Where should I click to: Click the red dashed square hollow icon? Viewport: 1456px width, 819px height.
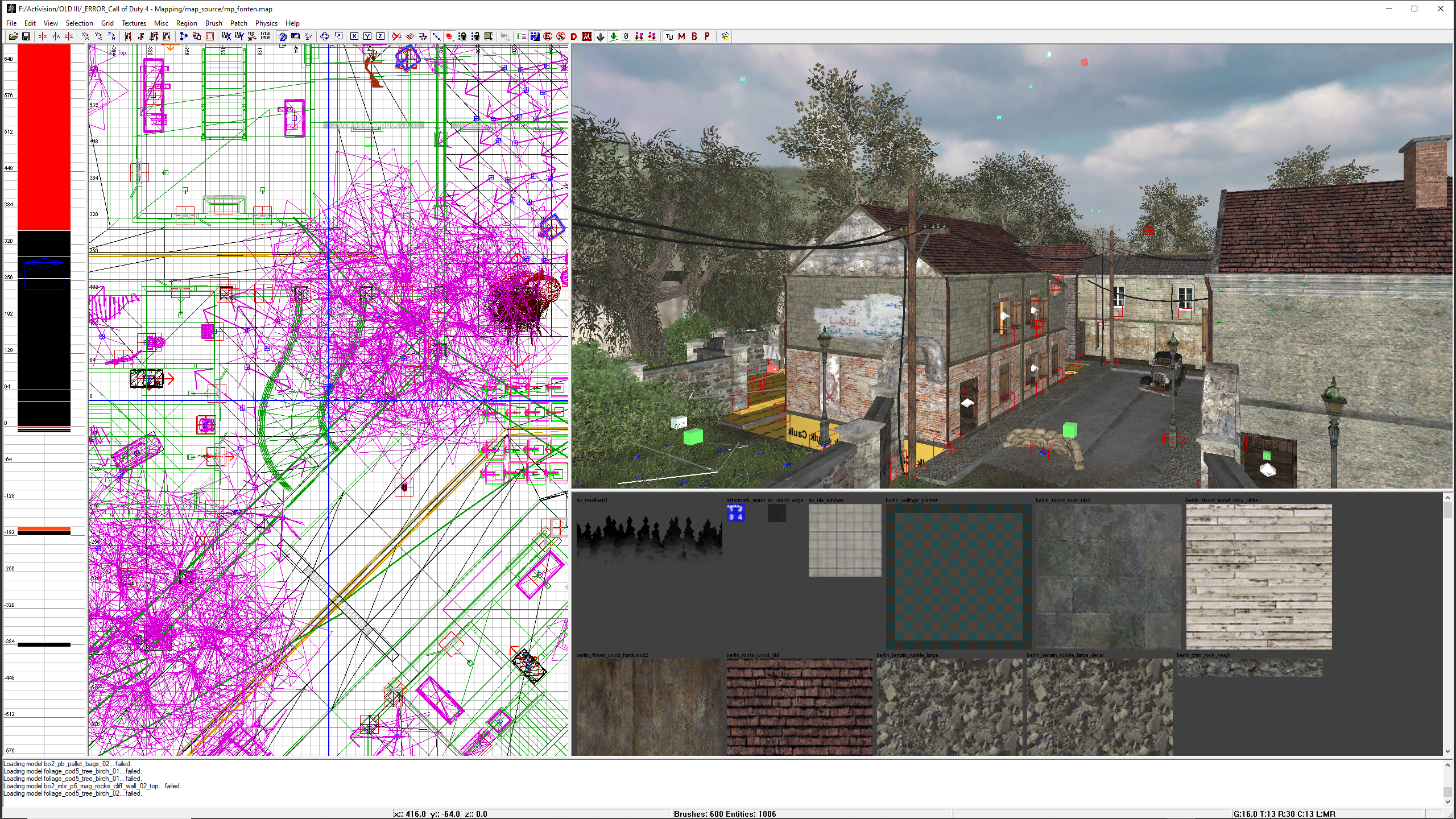pyautogui.click(x=210, y=36)
